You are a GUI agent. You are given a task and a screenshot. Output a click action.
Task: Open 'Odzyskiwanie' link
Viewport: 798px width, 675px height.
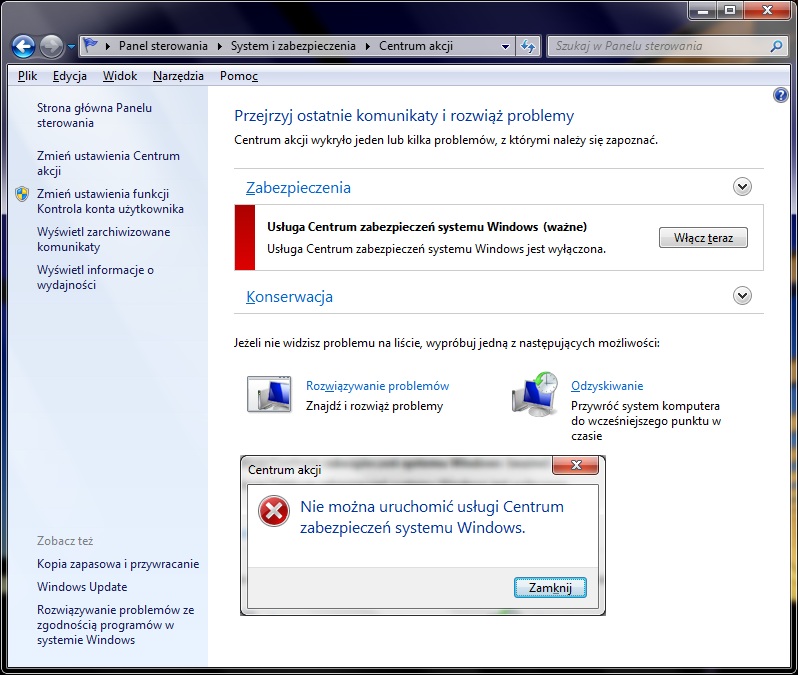(x=607, y=386)
